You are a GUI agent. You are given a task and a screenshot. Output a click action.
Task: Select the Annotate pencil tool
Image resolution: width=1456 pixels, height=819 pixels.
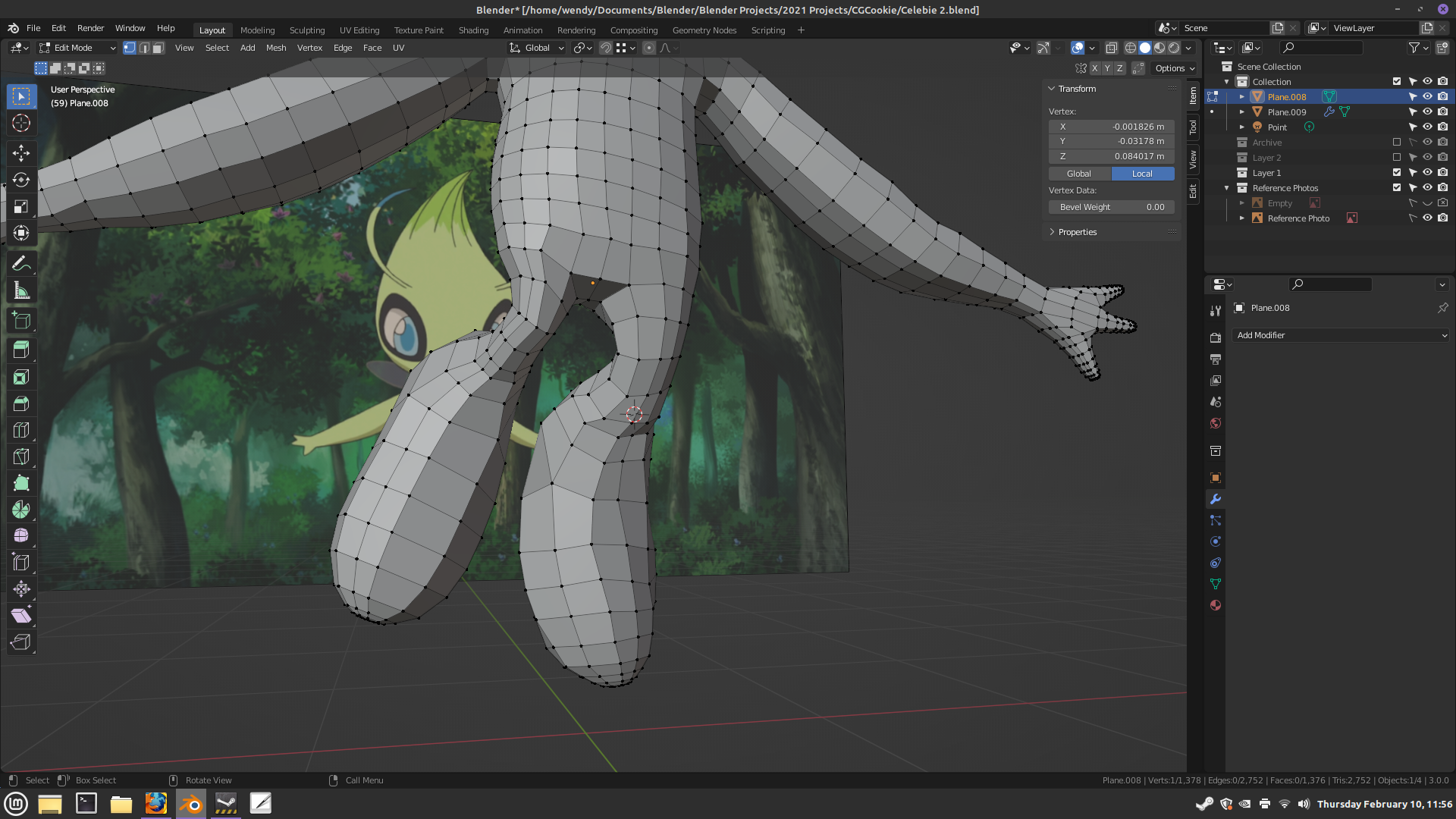tap(21, 263)
